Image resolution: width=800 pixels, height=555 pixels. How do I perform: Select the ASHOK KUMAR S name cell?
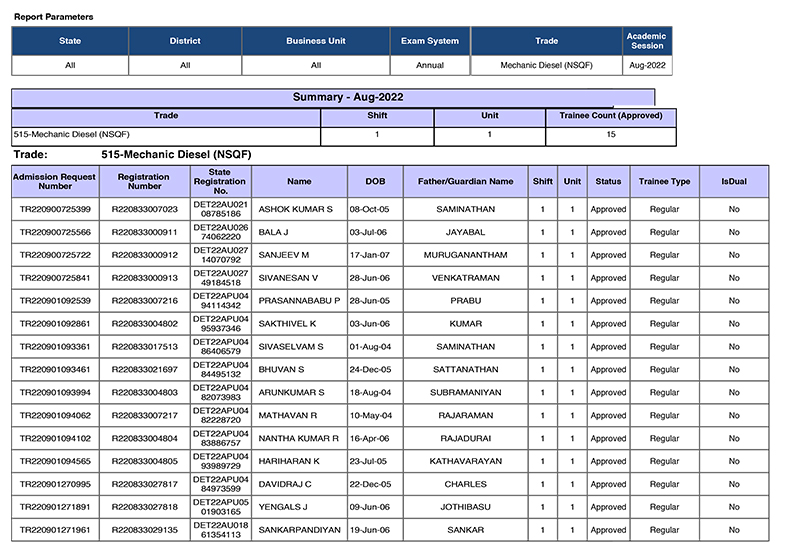pyautogui.click(x=298, y=210)
